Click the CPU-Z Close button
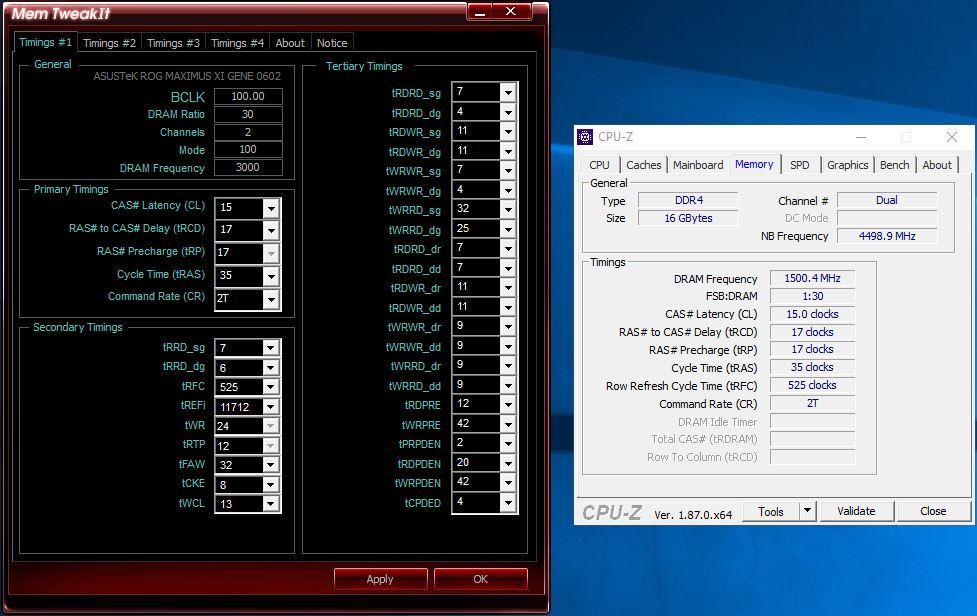 (933, 511)
